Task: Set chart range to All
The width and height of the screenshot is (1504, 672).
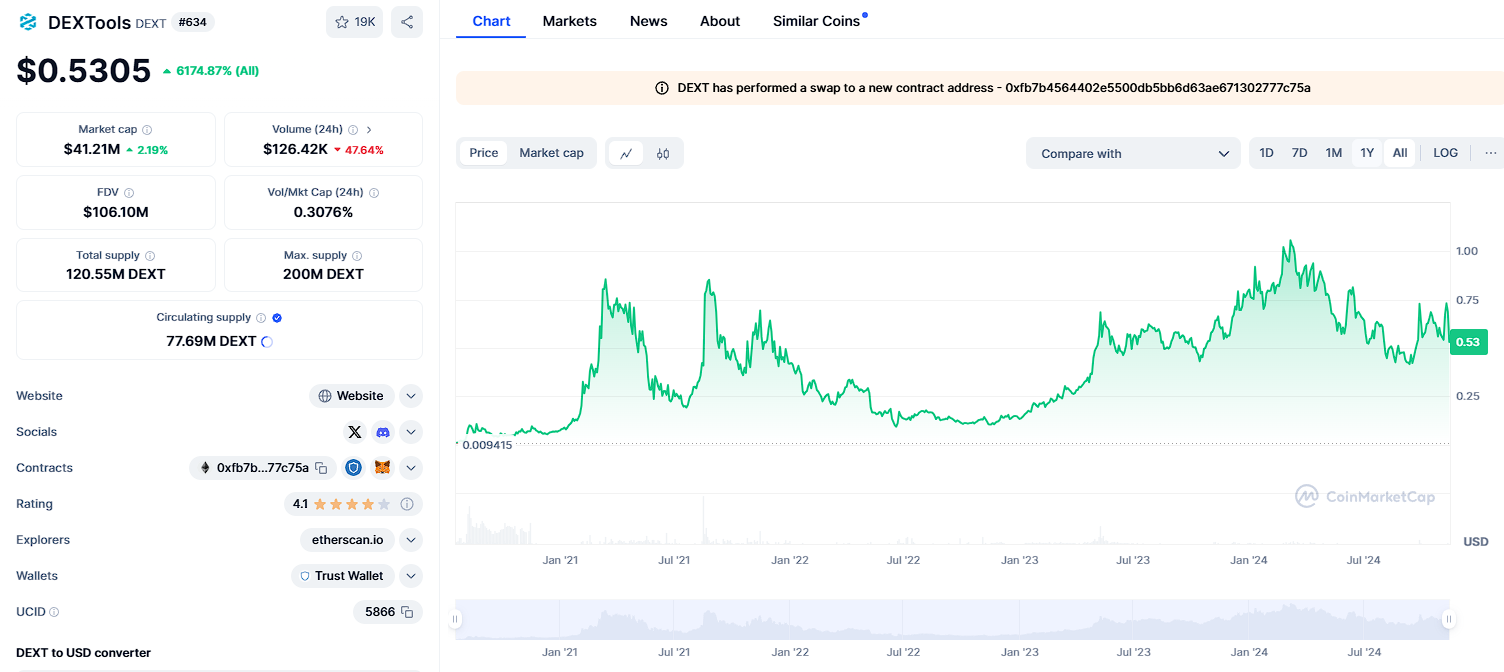Action: [1400, 153]
